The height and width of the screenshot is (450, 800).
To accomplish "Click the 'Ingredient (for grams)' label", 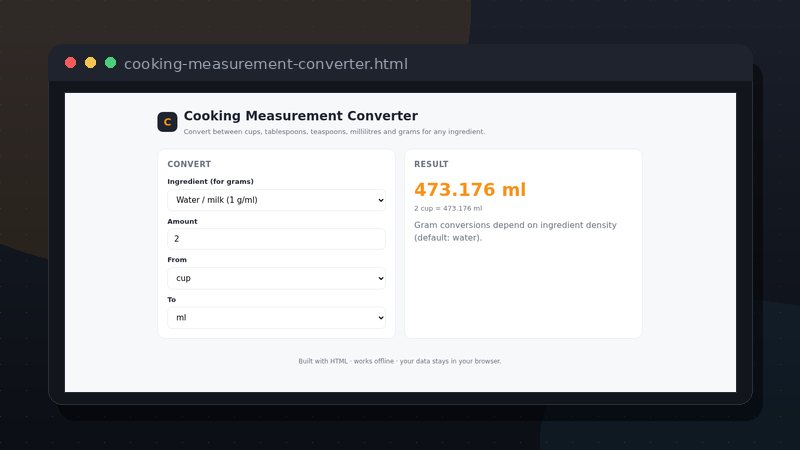I will [210, 182].
